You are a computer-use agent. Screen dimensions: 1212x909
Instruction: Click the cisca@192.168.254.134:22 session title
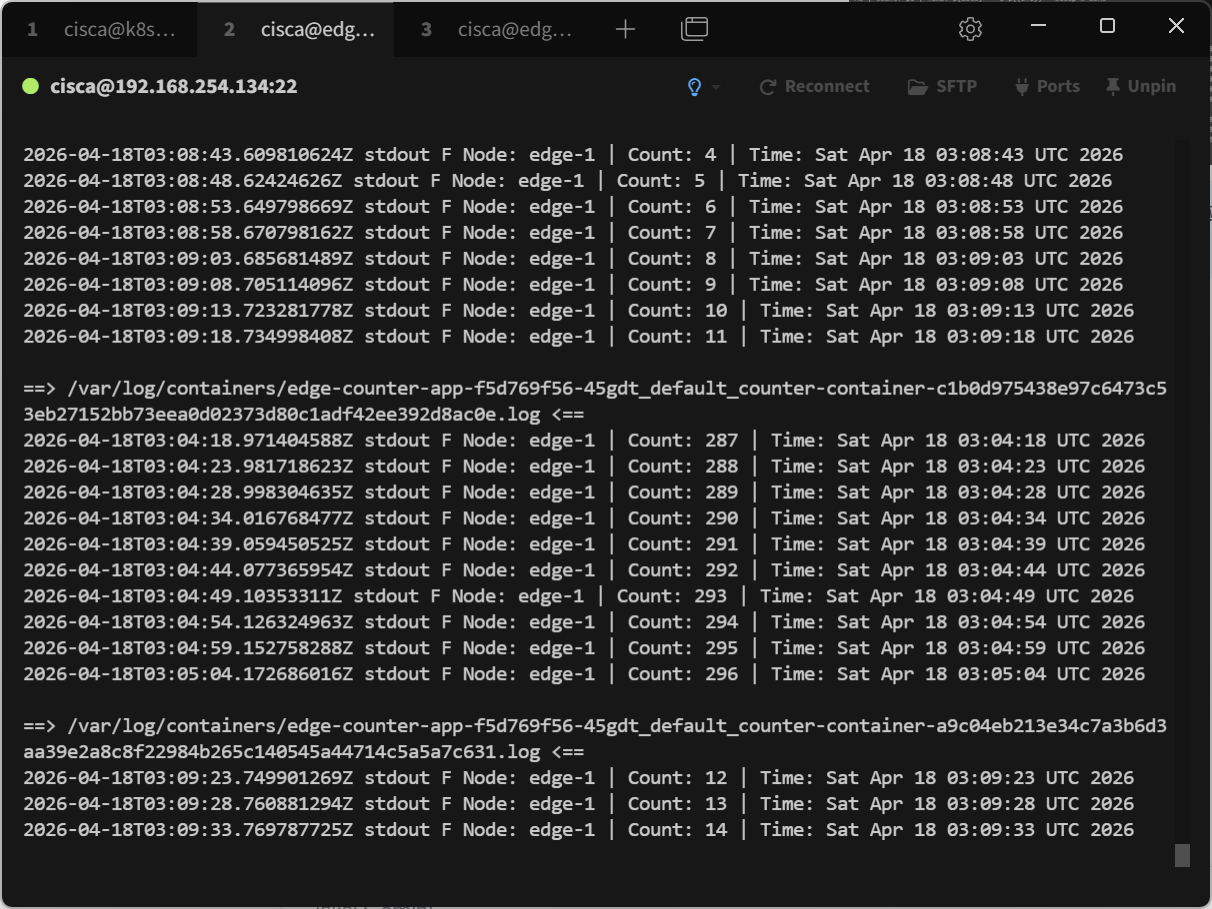click(x=173, y=87)
